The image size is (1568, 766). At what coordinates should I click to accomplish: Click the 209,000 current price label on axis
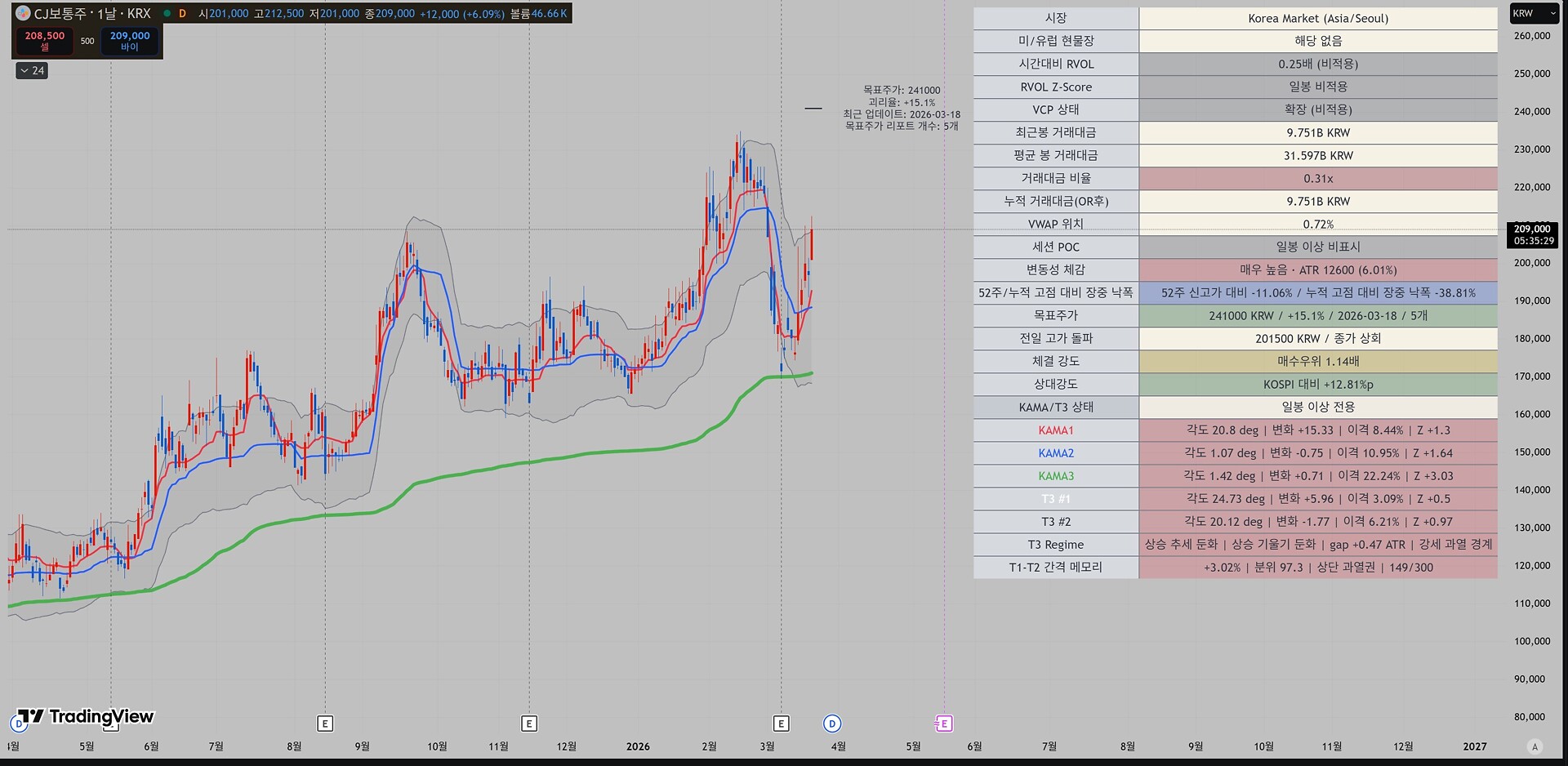click(1533, 234)
